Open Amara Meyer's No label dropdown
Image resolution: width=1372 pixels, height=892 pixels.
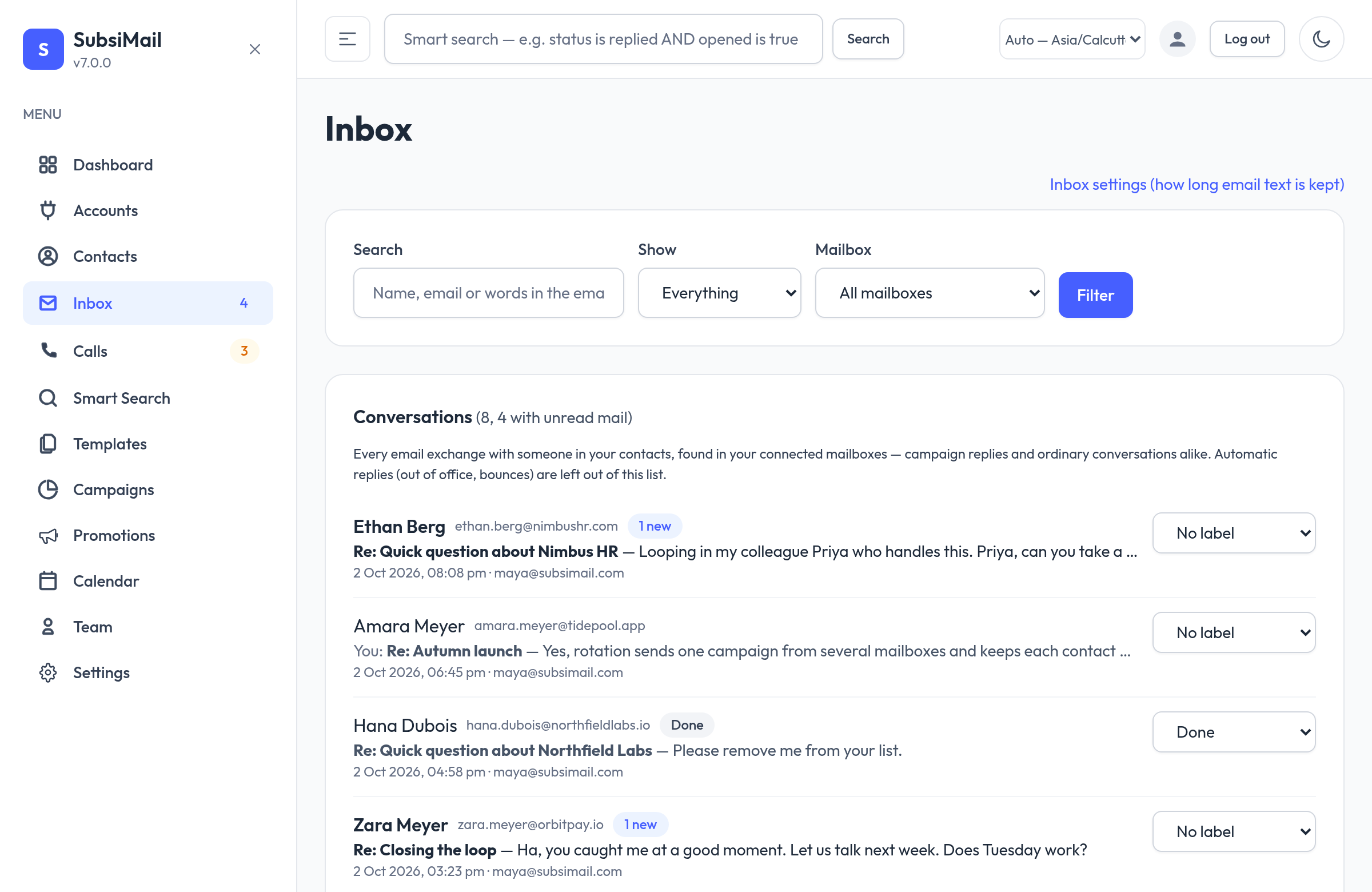[x=1234, y=632]
